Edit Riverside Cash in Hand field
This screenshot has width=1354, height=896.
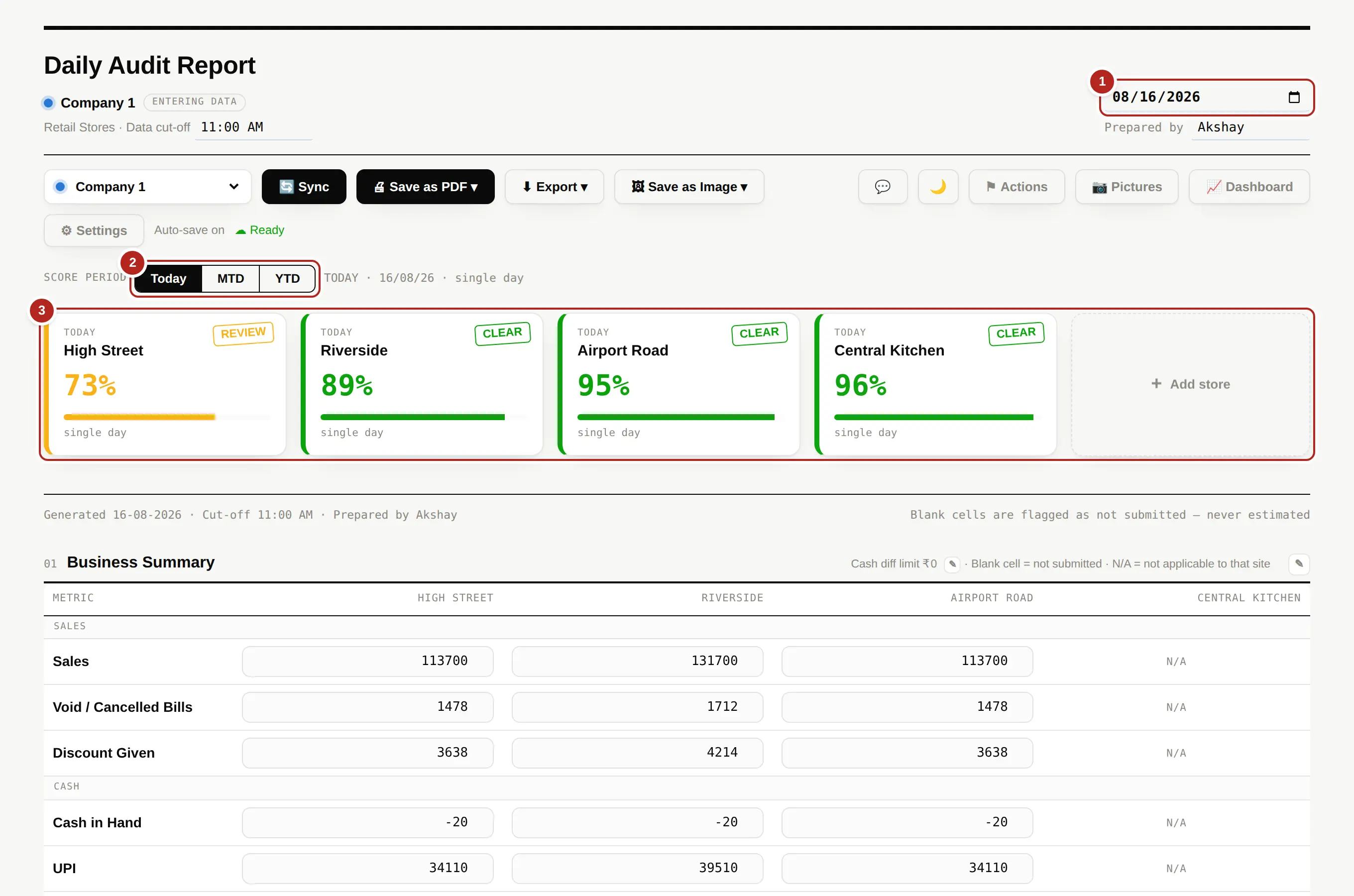pyautogui.click(x=637, y=822)
